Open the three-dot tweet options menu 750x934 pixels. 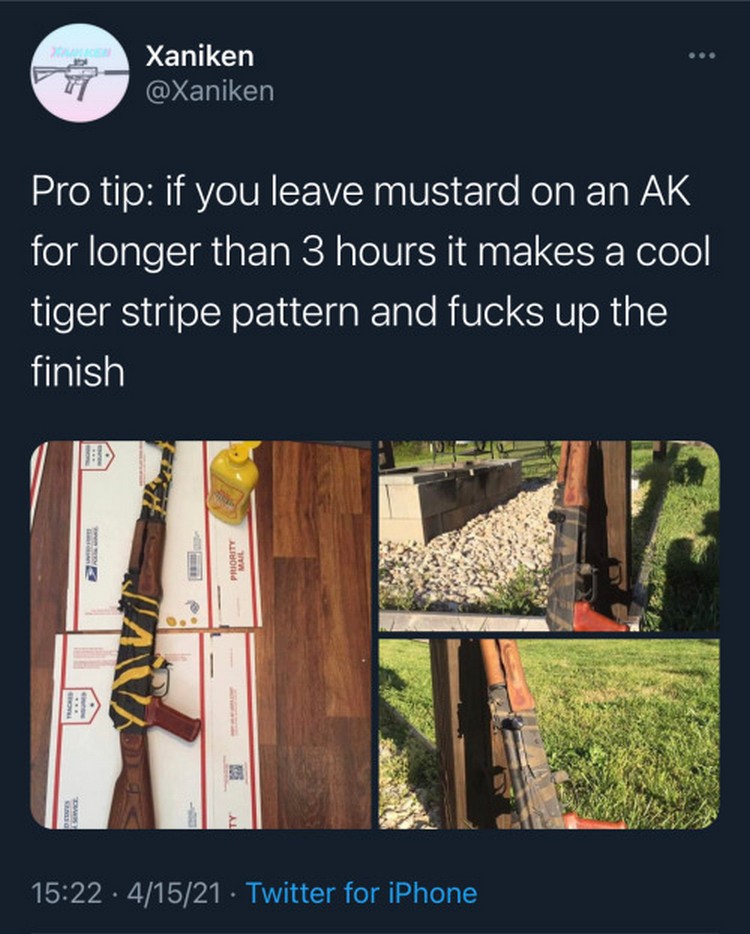pos(702,55)
